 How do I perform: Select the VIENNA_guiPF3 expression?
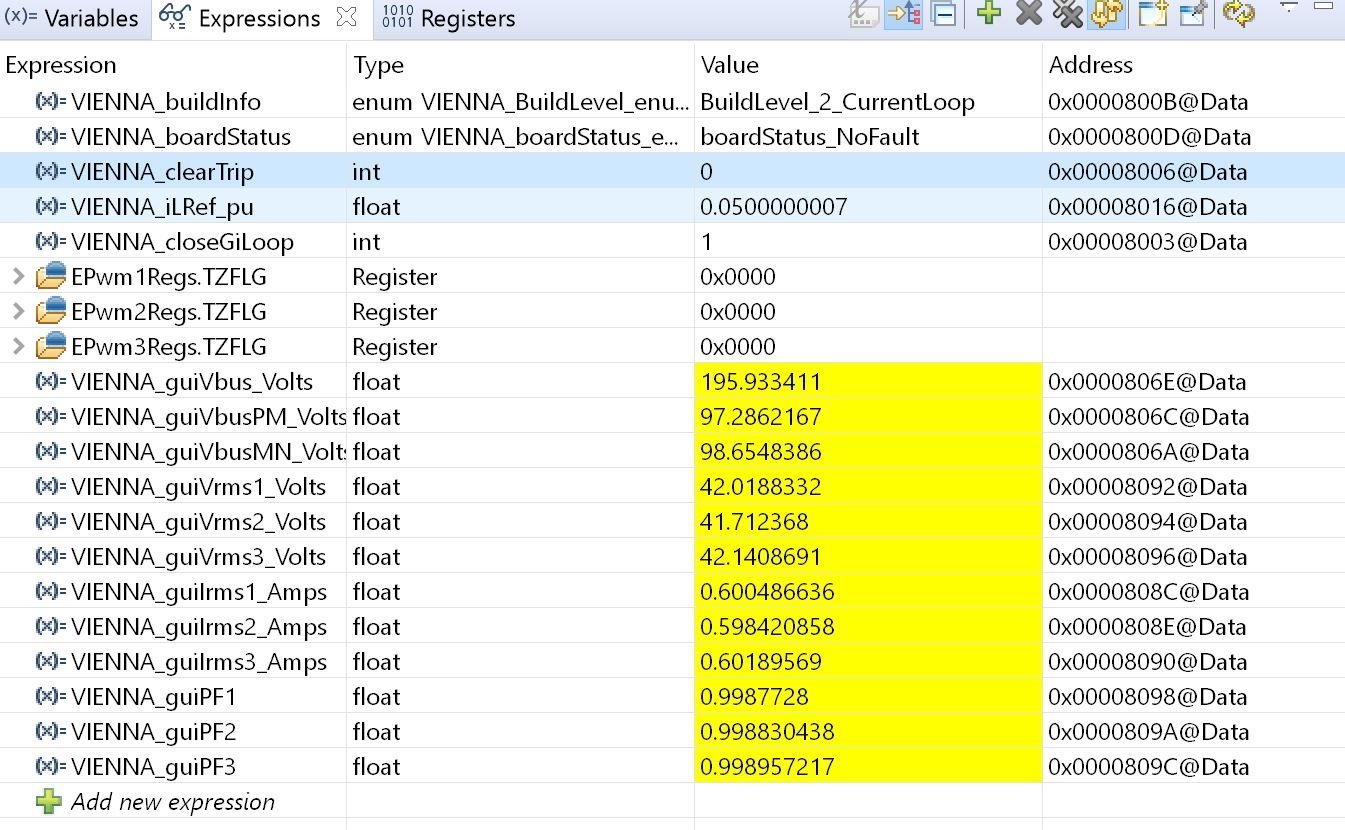click(x=154, y=767)
